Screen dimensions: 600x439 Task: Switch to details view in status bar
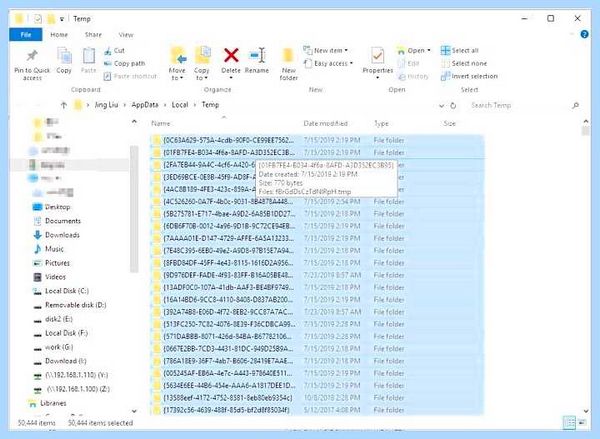point(570,423)
